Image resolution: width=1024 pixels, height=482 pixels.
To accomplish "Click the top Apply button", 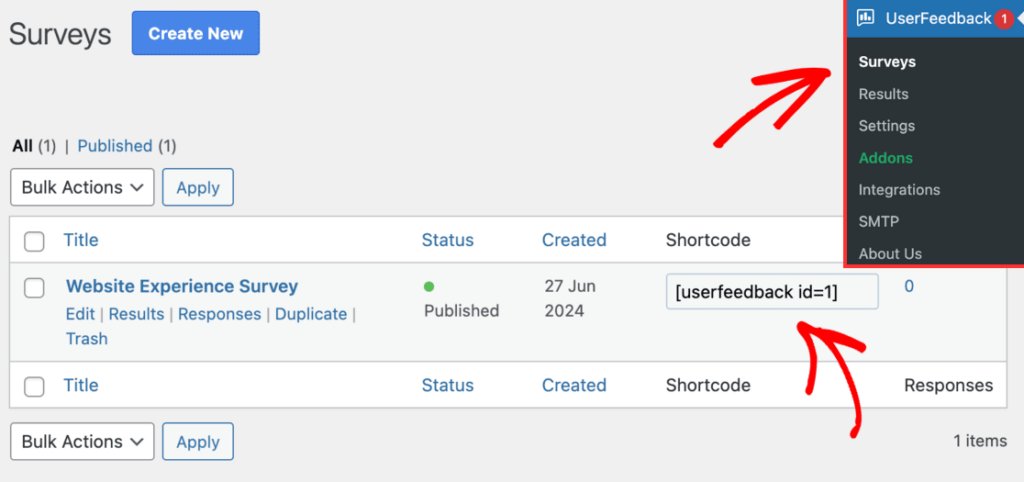I will coord(198,187).
